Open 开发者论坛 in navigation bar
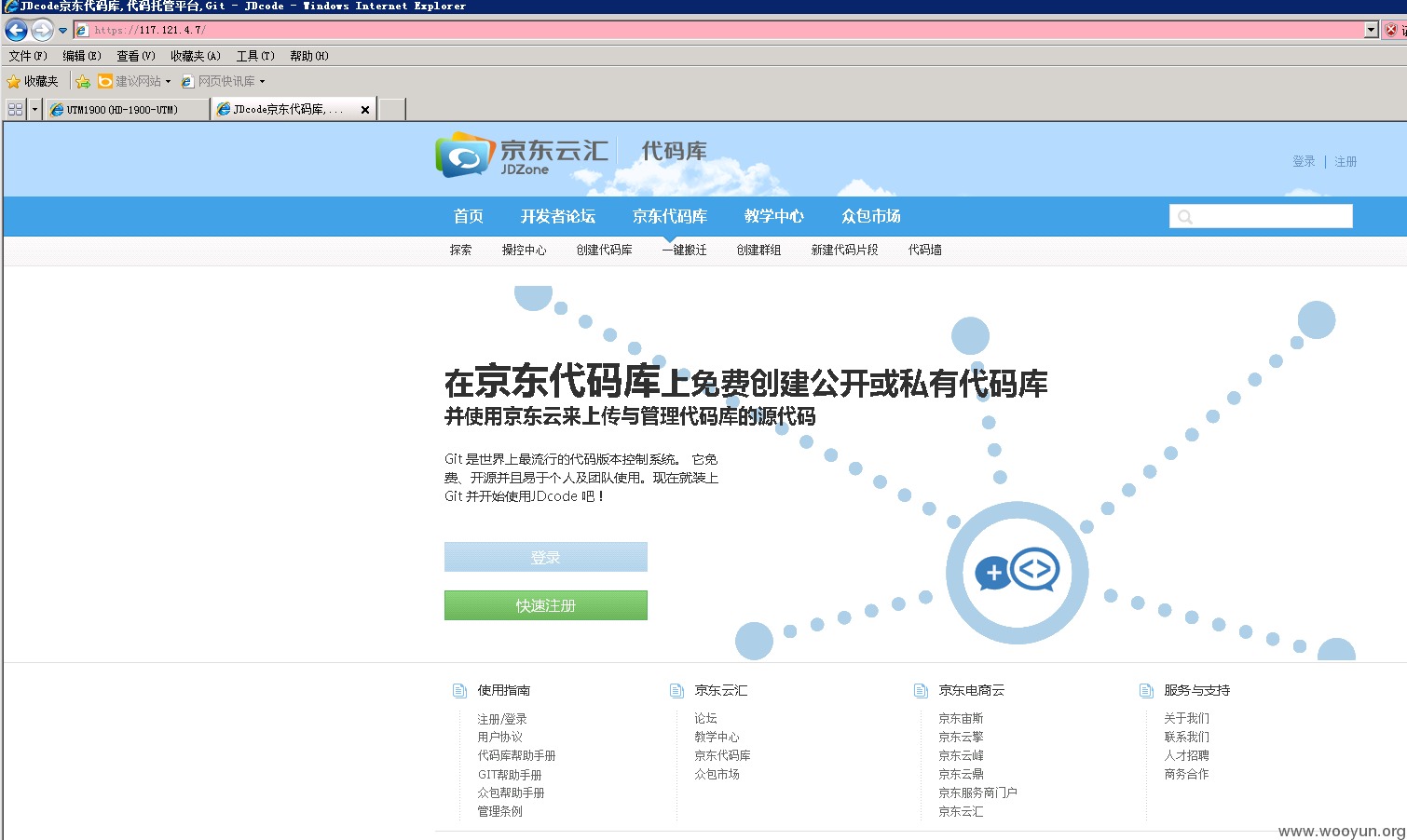The width and height of the screenshot is (1407, 840). (558, 216)
